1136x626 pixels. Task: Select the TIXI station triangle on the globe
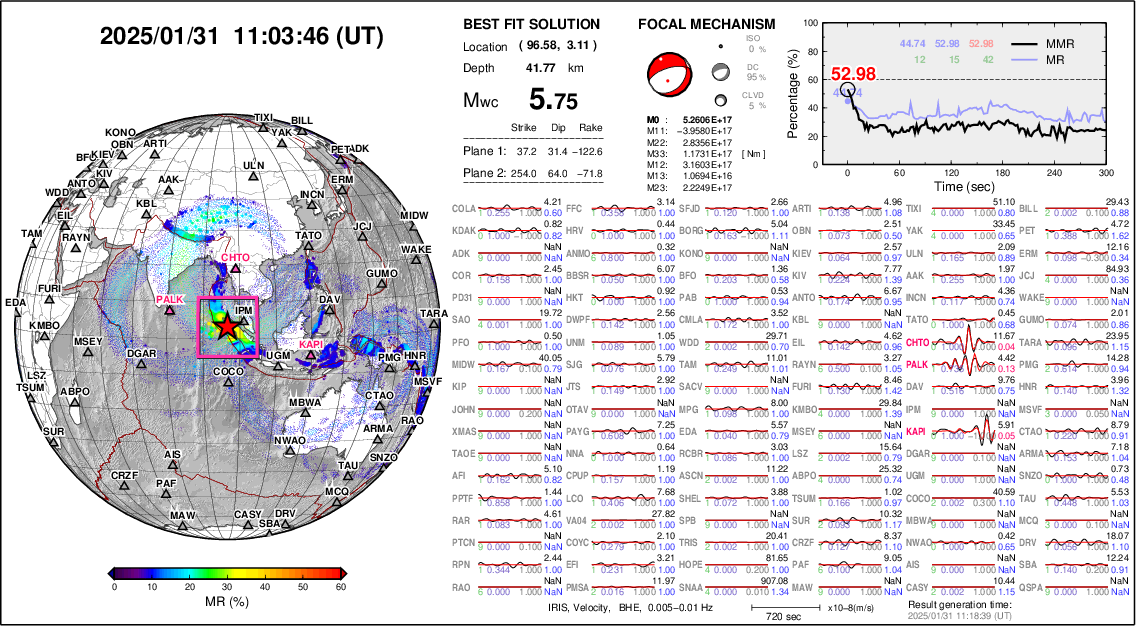[264, 128]
